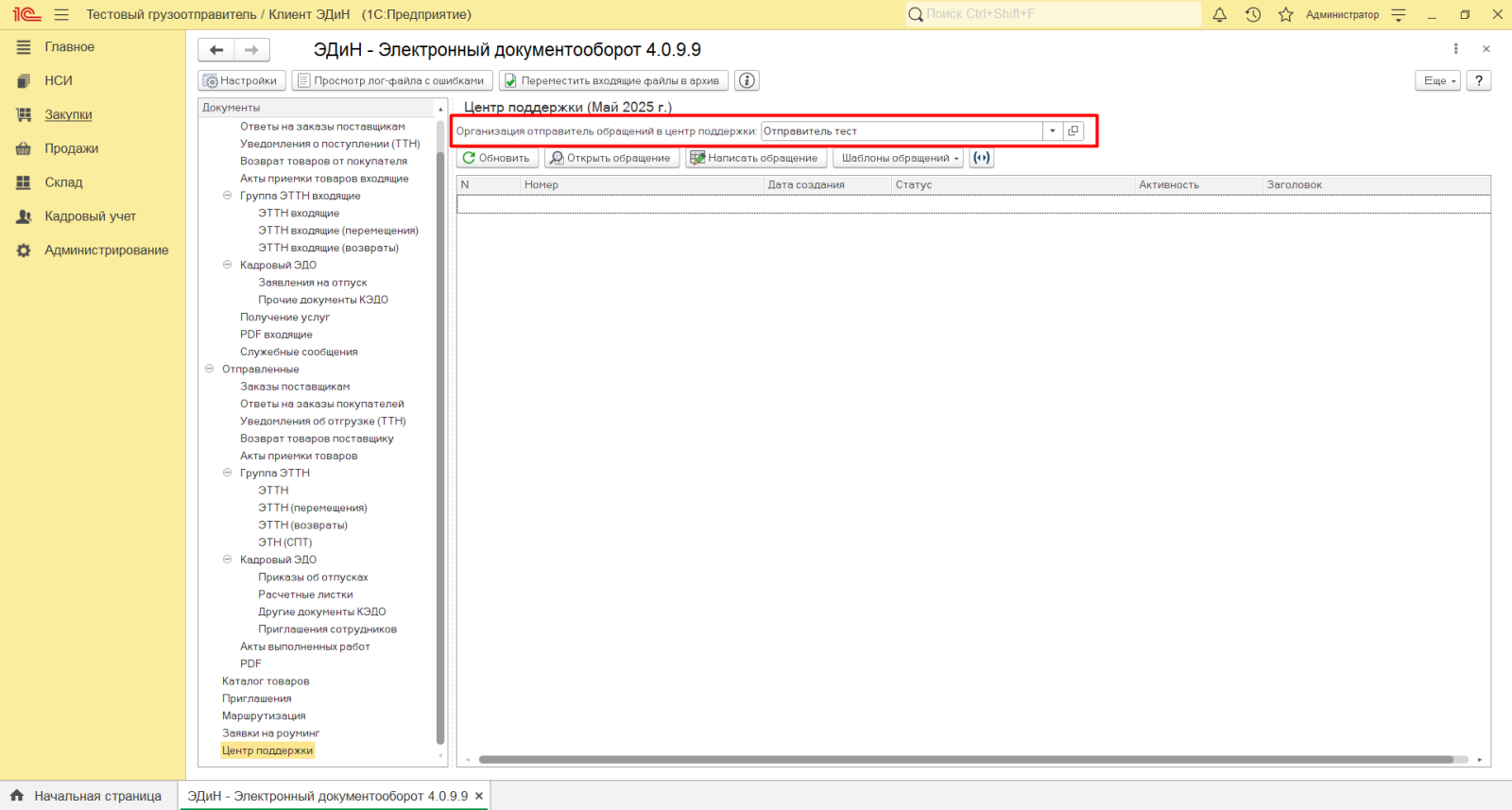1512x810 pixels.
Task: Open service settings lines icon beside Администратор
Action: click(1399, 14)
